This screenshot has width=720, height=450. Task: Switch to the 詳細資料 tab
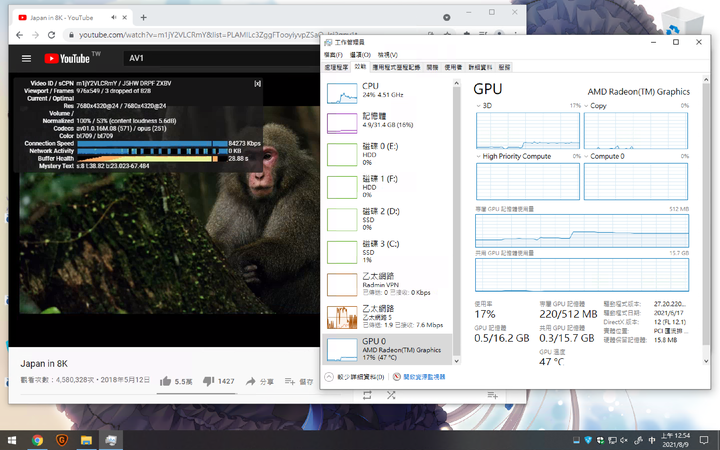480,68
